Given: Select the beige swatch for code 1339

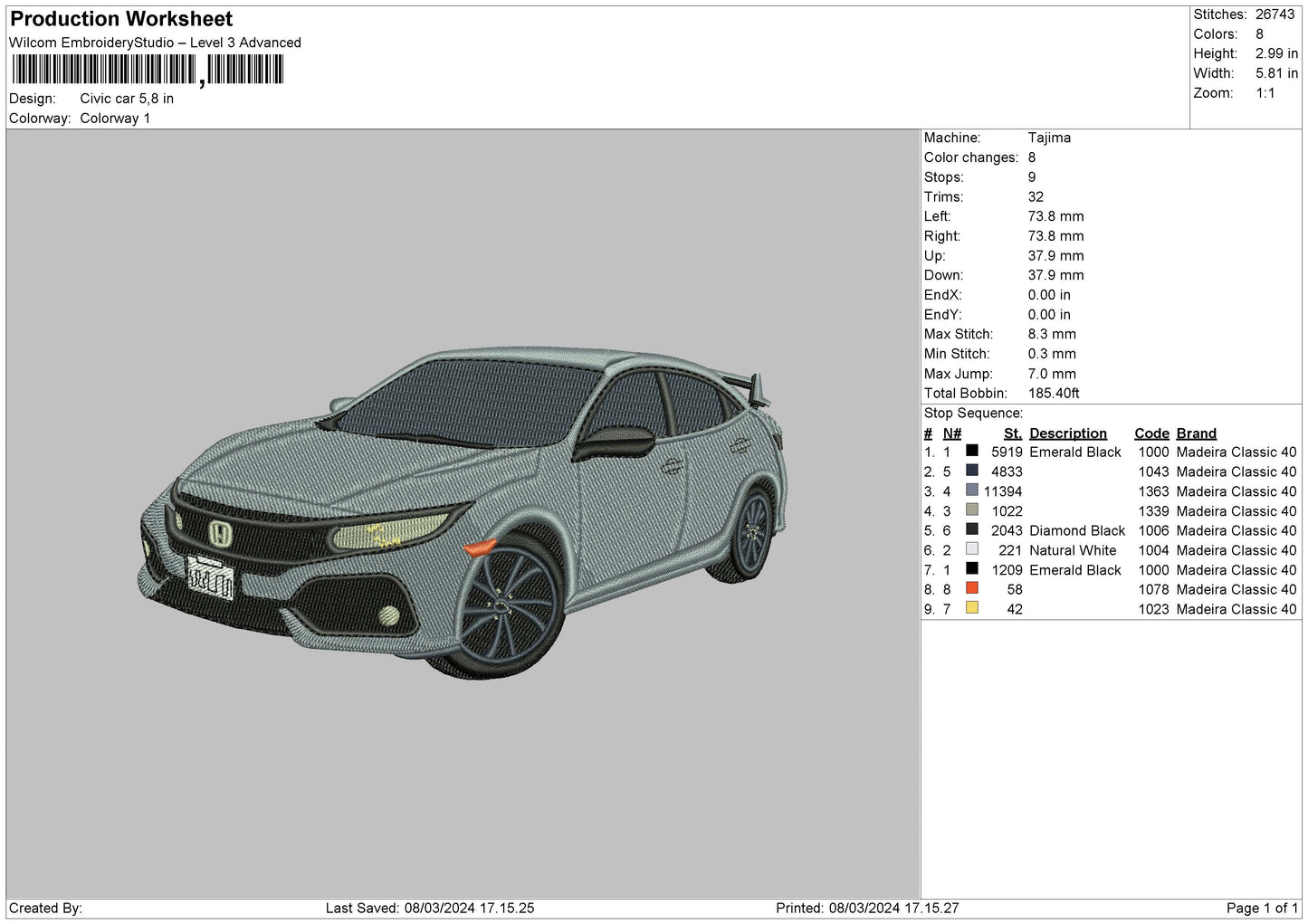Looking at the screenshot, I should point(972,510).
